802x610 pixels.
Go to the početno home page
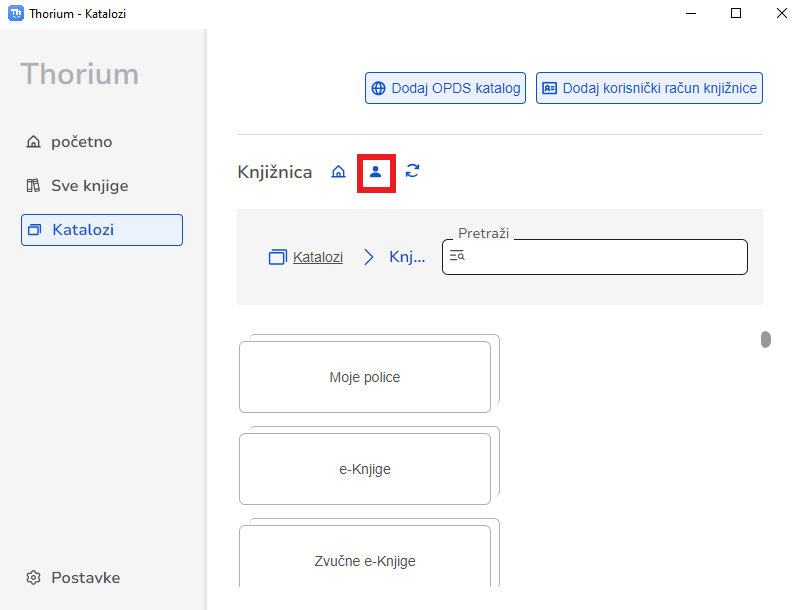tap(81, 142)
